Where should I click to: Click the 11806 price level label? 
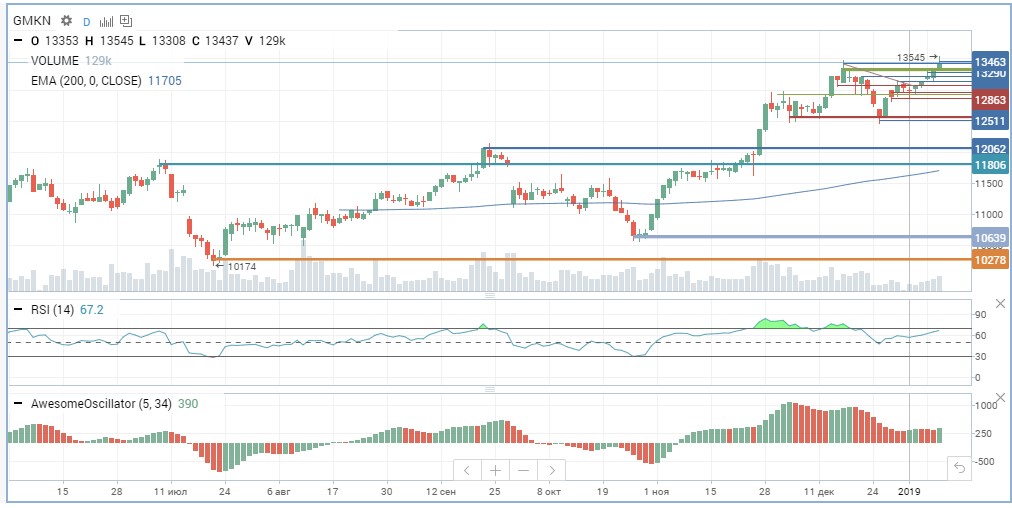point(991,165)
